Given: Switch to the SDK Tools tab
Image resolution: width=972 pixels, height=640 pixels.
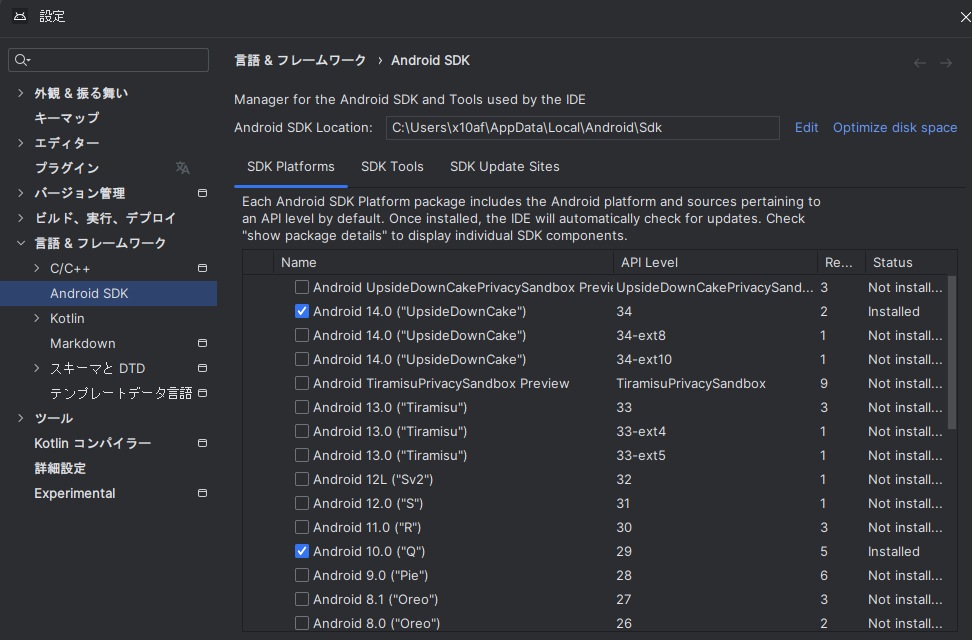Looking at the screenshot, I should (392, 167).
